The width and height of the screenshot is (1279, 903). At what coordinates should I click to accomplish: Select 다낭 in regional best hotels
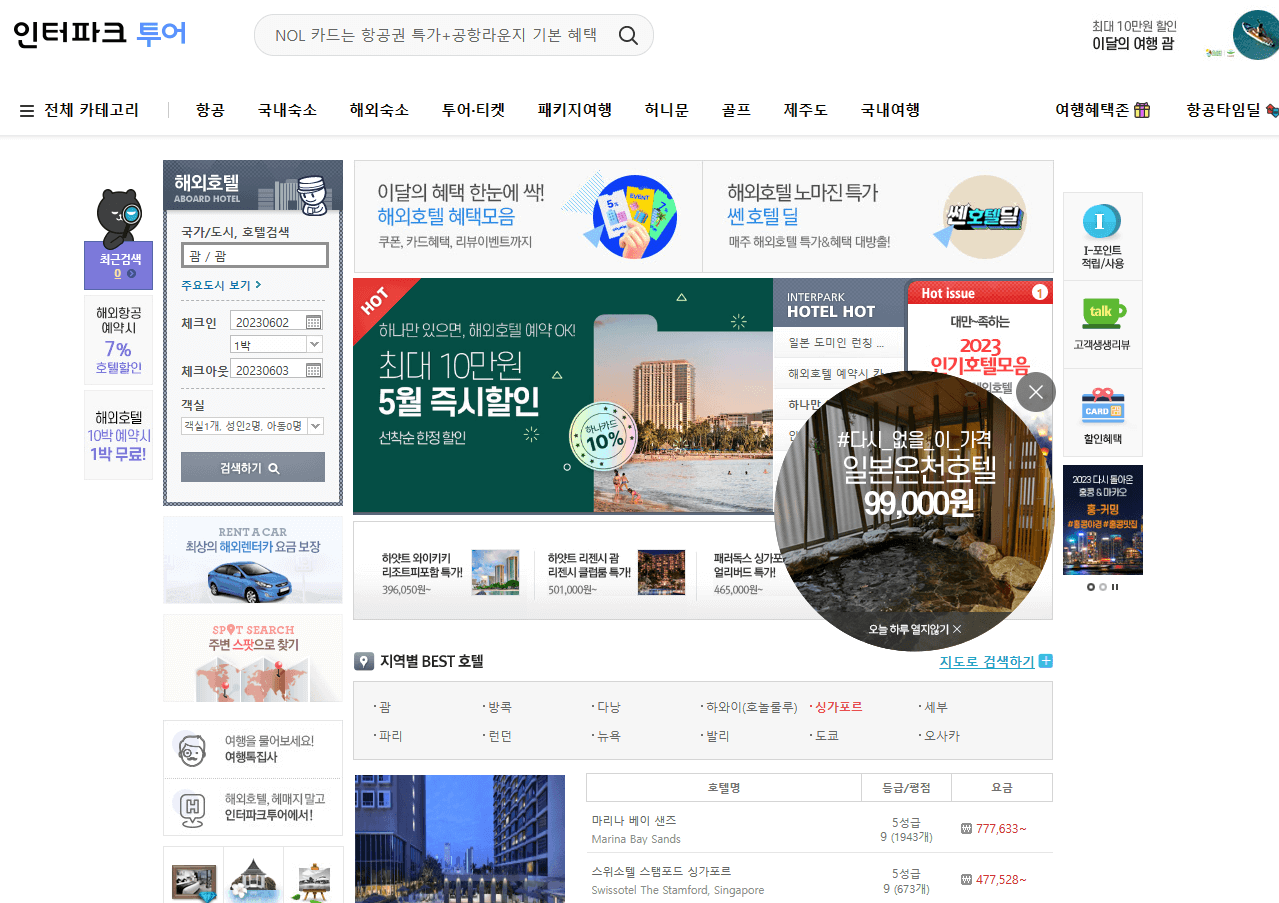coord(607,707)
